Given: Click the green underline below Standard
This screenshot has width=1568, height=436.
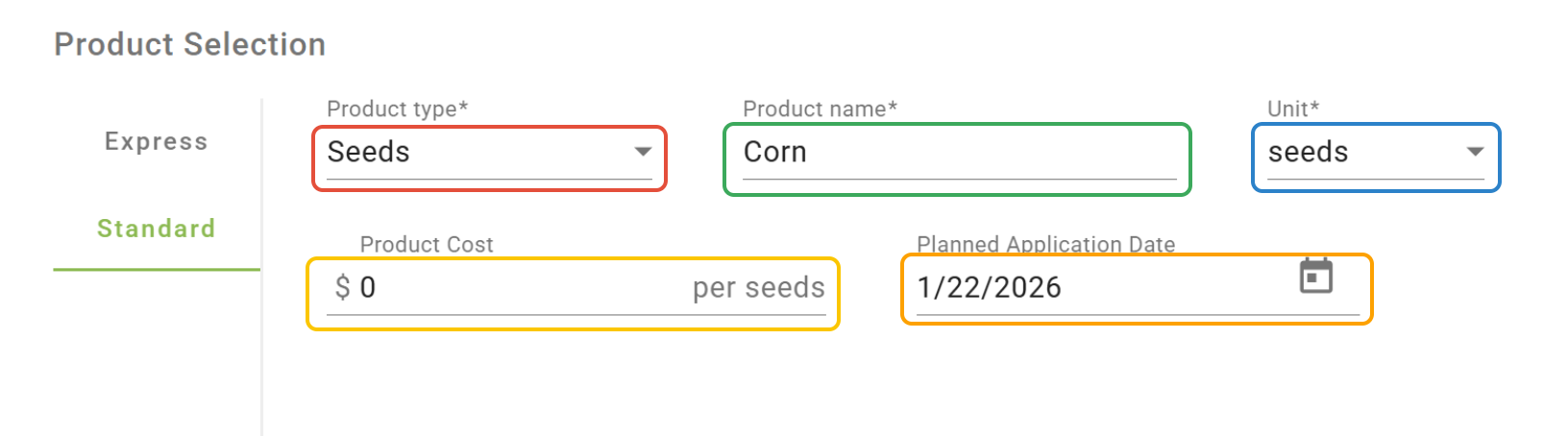Looking at the screenshot, I should click(x=156, y=270).
